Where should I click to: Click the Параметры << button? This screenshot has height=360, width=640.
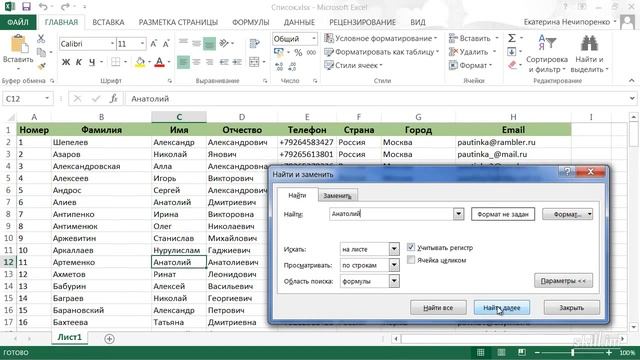pyautogui.click(x=563, y=281)
